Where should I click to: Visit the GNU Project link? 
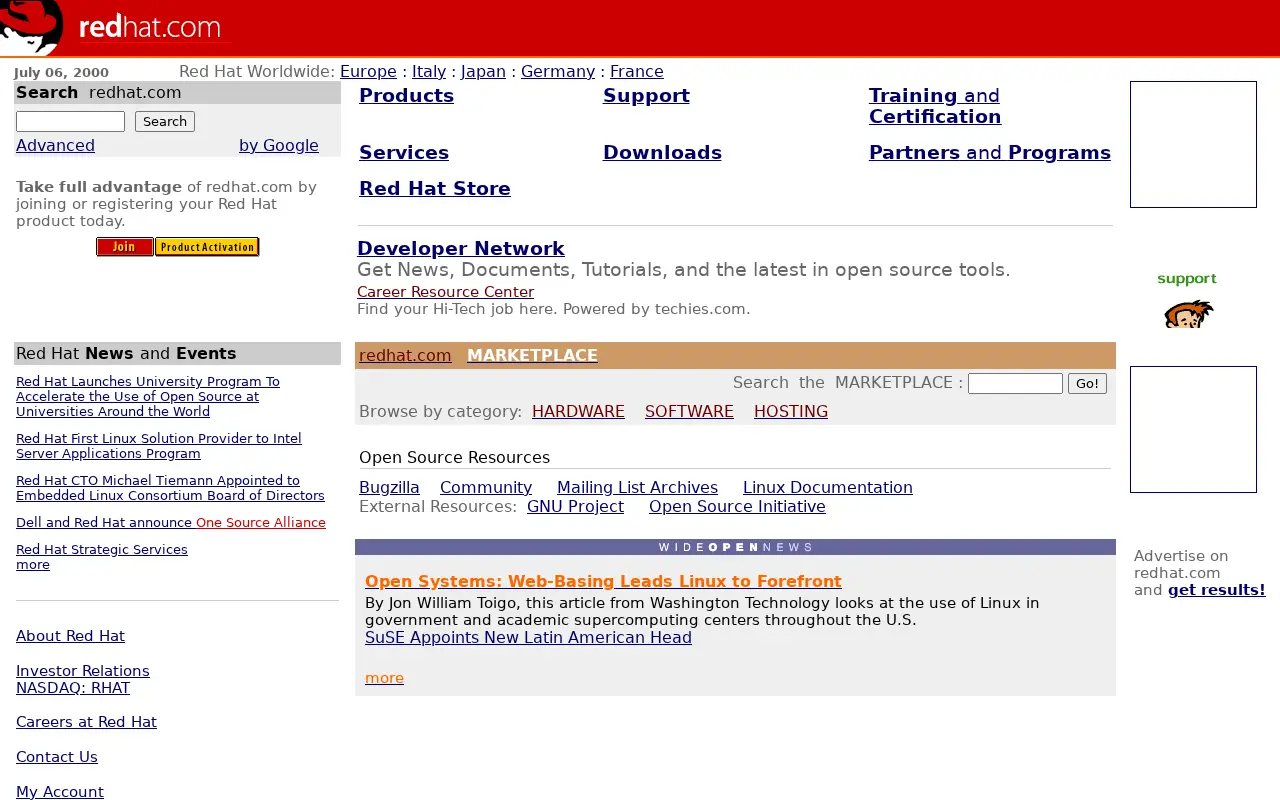pos(575,506)
